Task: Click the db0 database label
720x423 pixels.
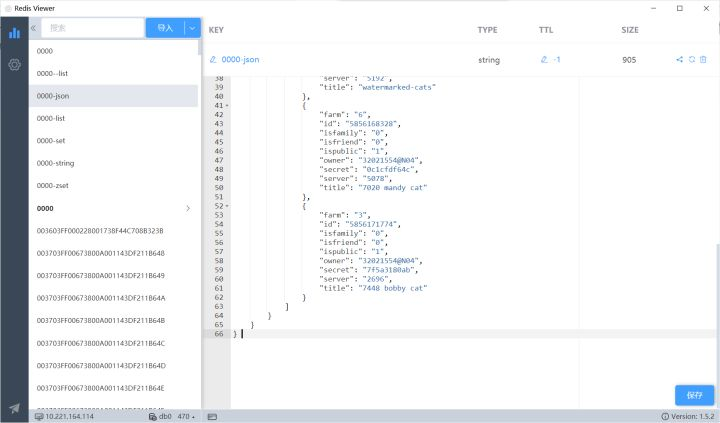Action: tap(165, 417)
